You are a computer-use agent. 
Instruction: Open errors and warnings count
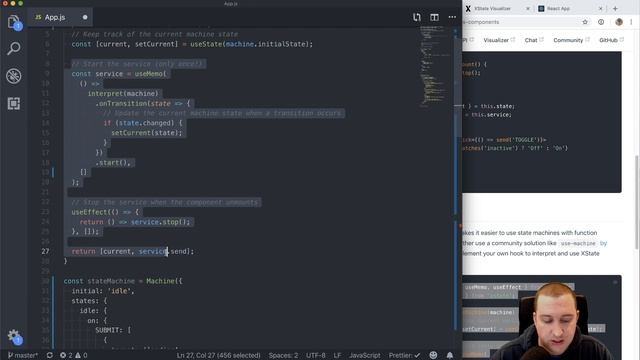pyautogui.click(x=73, y=356)
